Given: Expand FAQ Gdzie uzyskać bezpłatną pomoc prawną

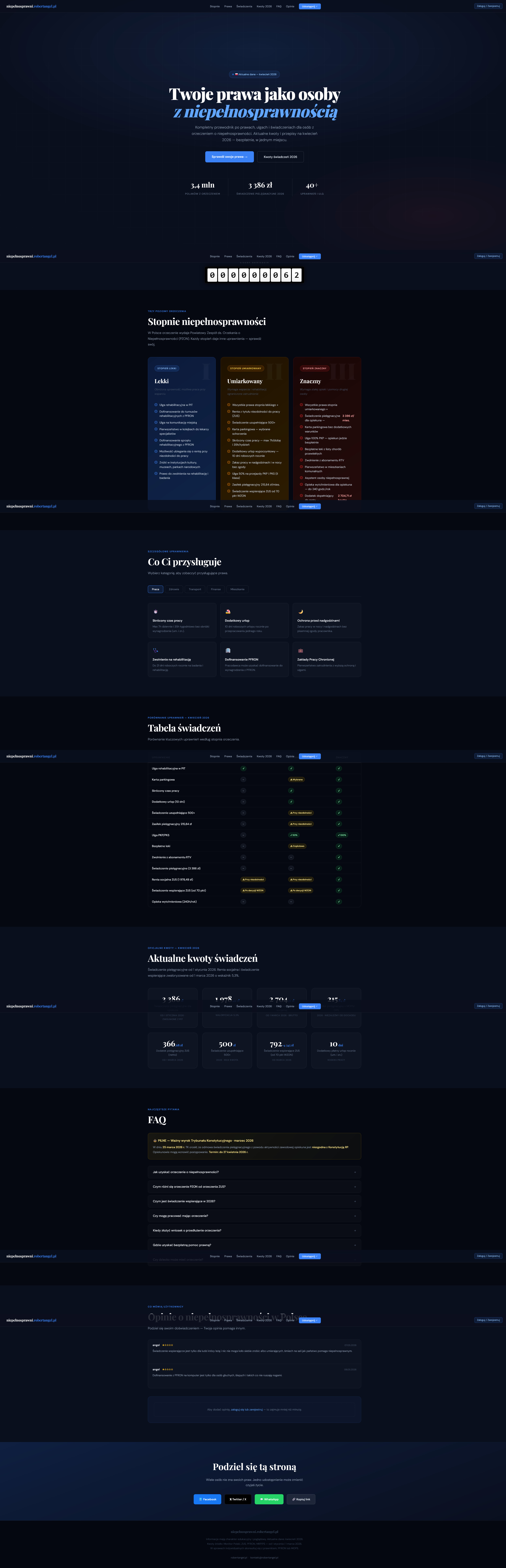Looking at the screenshot, I should pos(255,1245).
